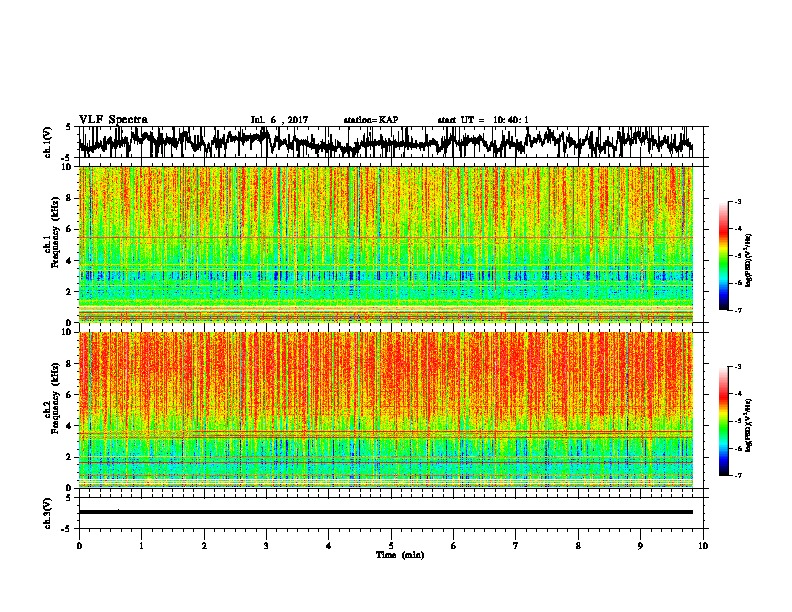The image size is (792, 612).
Task: Click time axis tick label '6'
Action: coord(454,546)
